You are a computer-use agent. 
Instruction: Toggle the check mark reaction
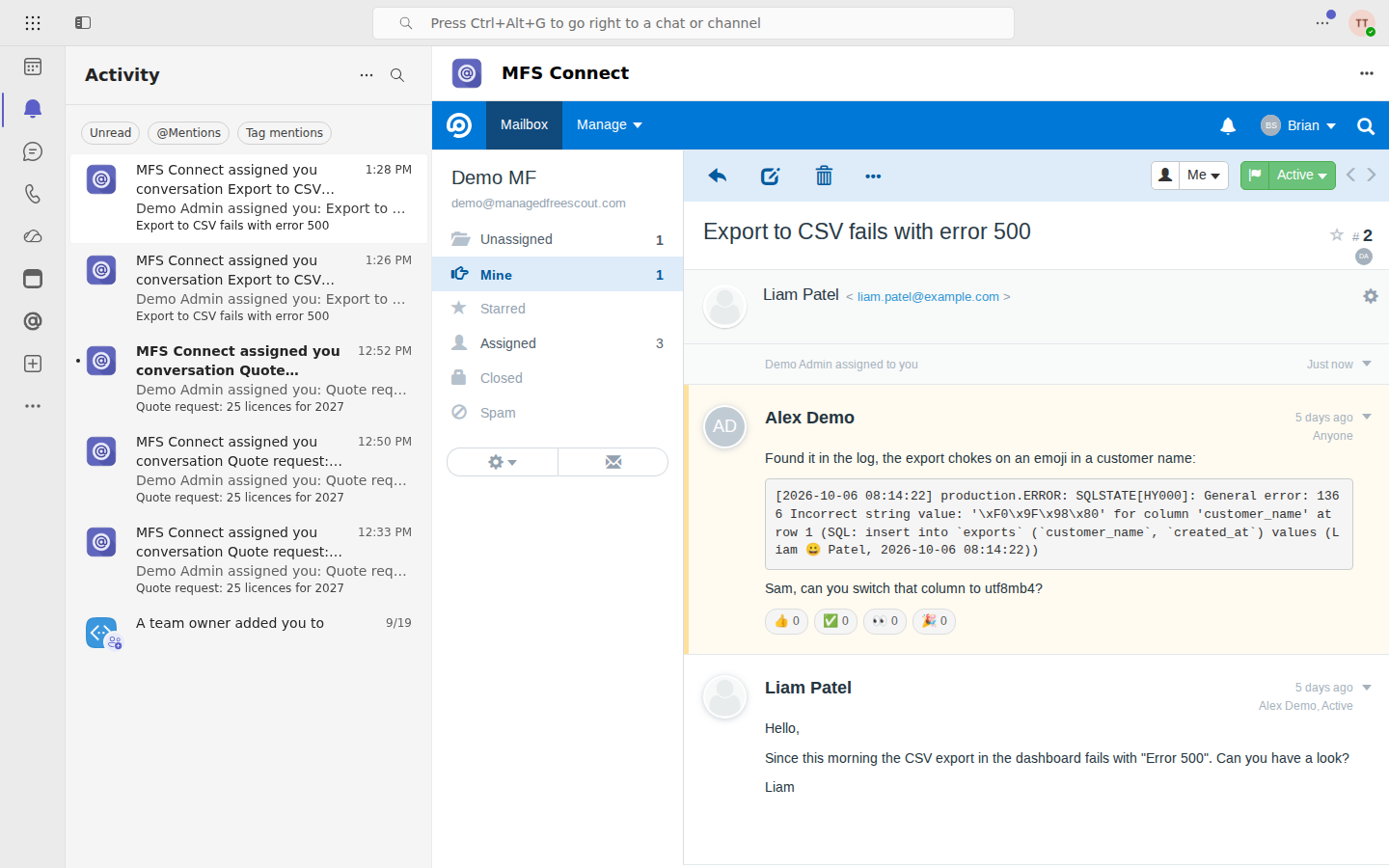pyautogui.click(x=836, y=621)
